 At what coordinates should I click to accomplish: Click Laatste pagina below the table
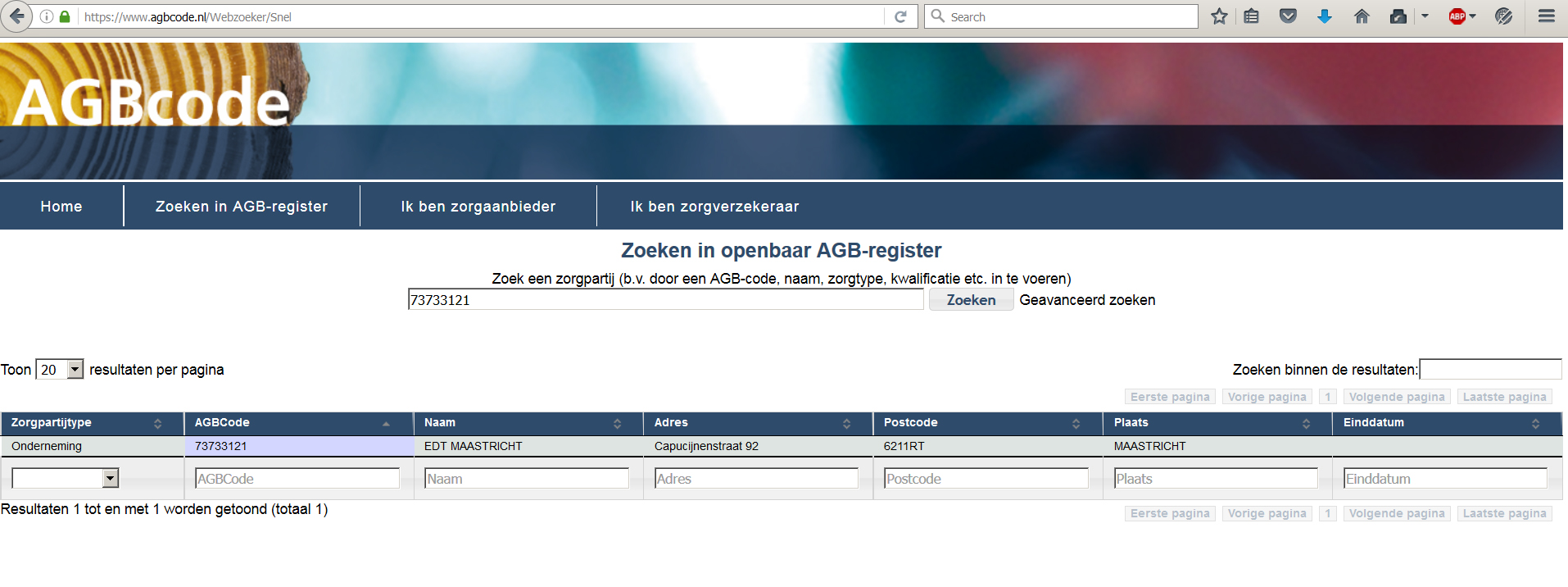pyautogui.click(x=1505, y=513)
